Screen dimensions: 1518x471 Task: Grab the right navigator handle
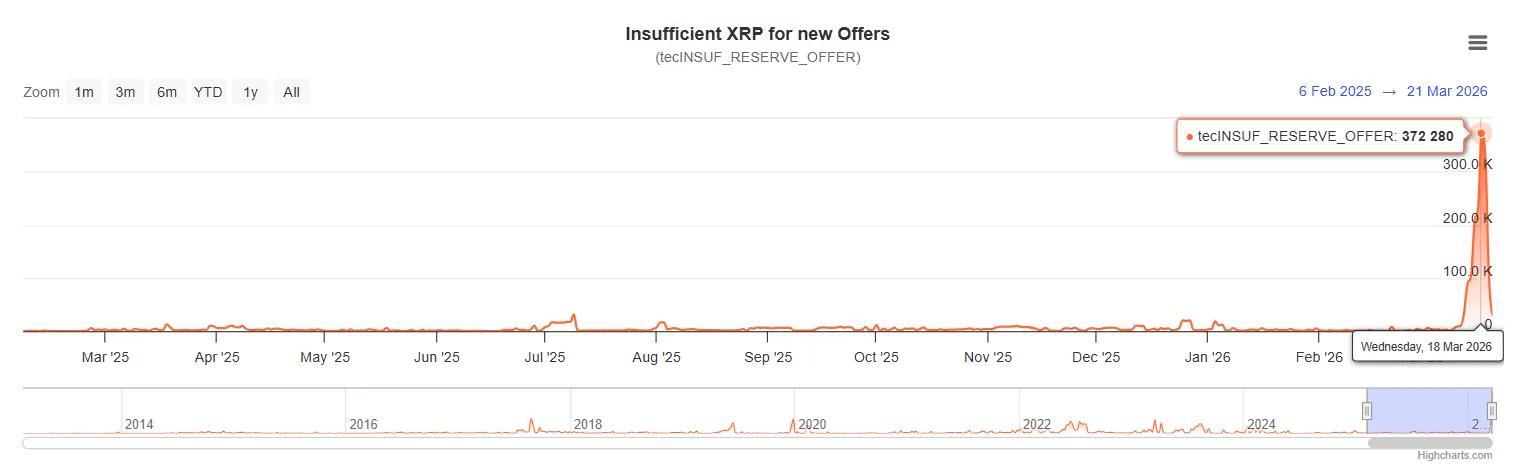coord(1491,411)
